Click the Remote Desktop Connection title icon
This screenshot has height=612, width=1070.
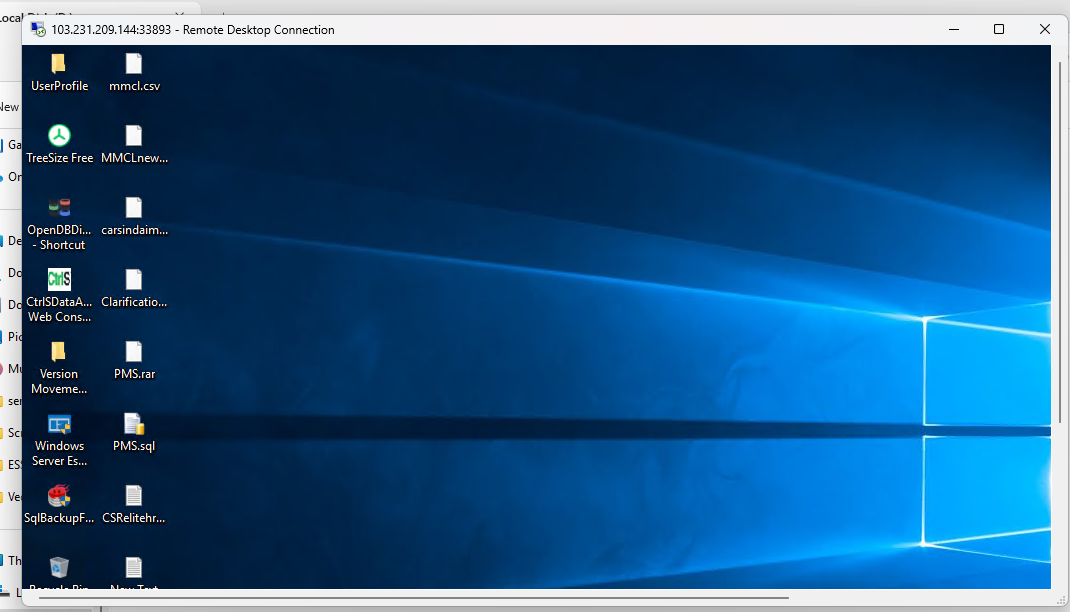[x=38, y=29]
